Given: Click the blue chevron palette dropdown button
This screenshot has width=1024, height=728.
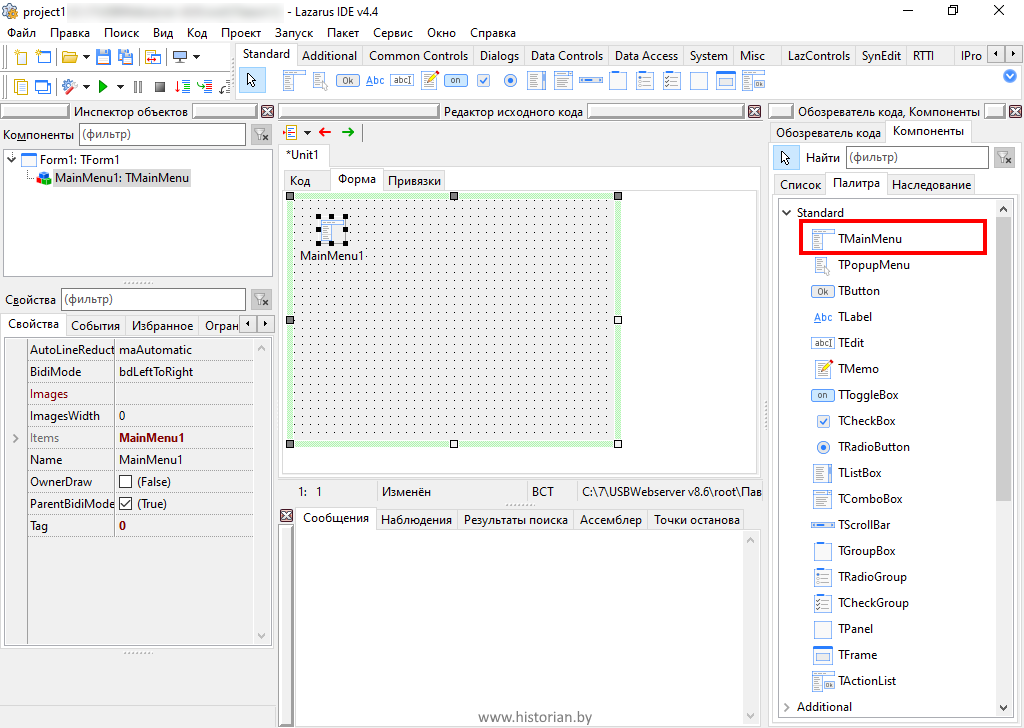Looking at the screenshot, I should pyautogui.click(x=1010, y=76).
